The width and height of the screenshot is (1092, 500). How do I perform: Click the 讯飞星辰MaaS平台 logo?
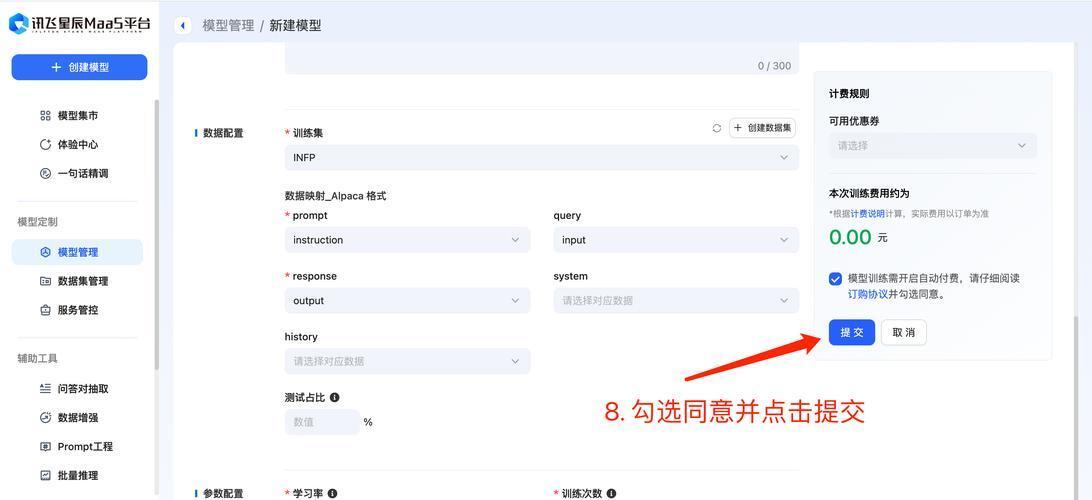point(80,24)
